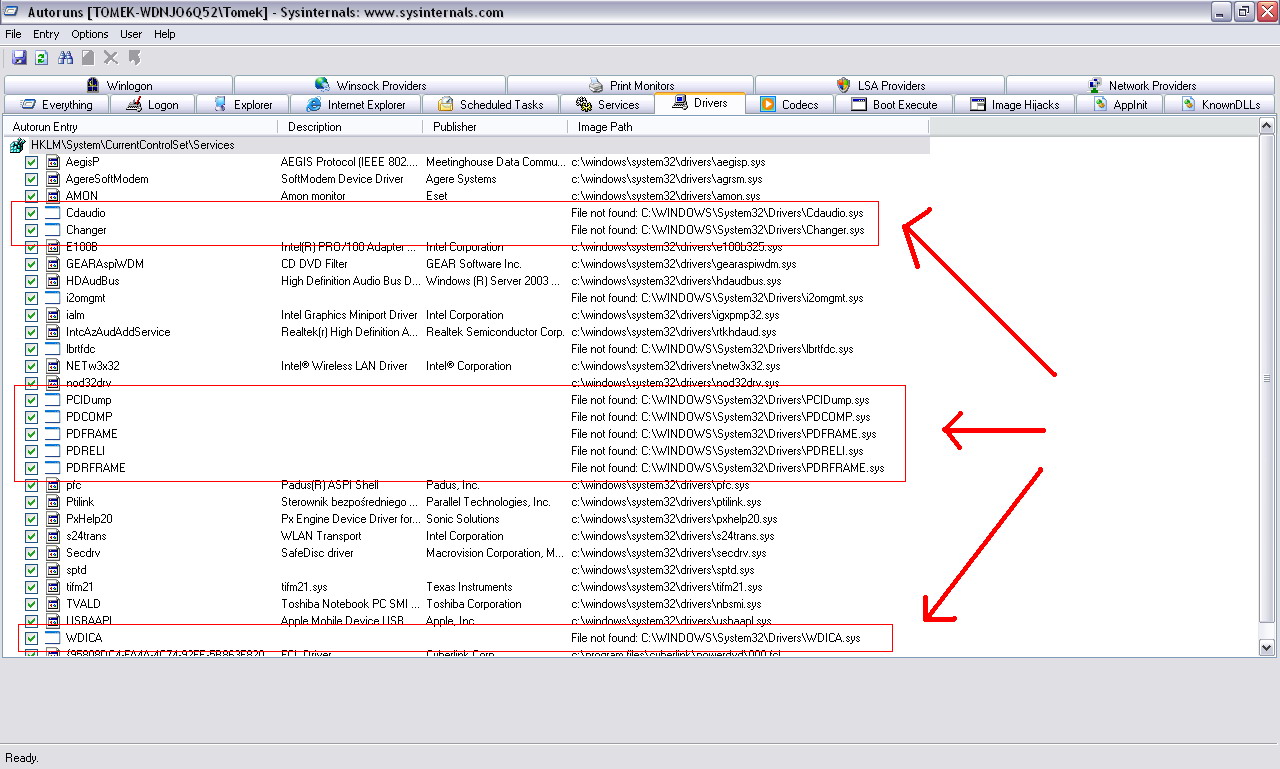1280x769 pixels.
Task: Click the driver icon beside NETw3x32
Action: pos(53,366)
